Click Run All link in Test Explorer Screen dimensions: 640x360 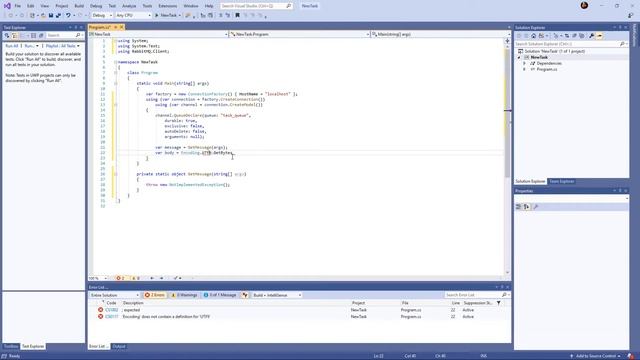(x=12, y=46)
